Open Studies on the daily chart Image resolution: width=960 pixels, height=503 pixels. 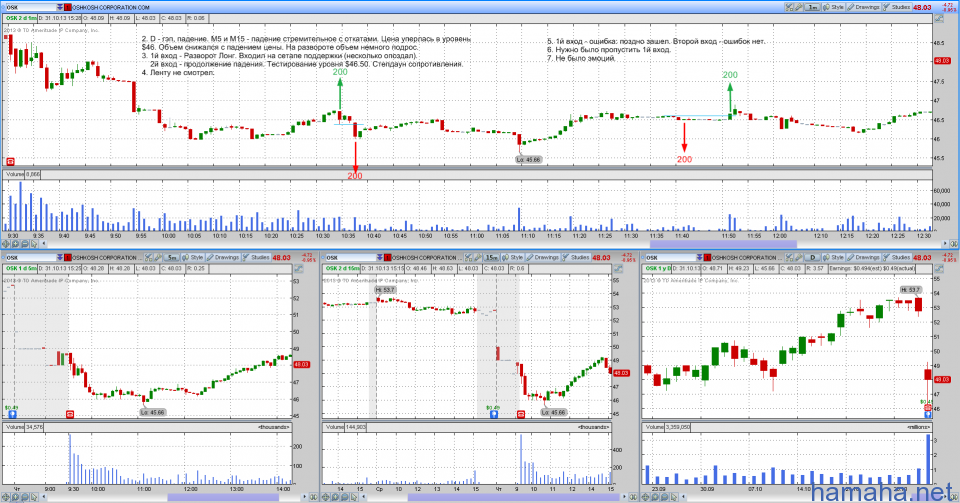[x=896, y=258]
